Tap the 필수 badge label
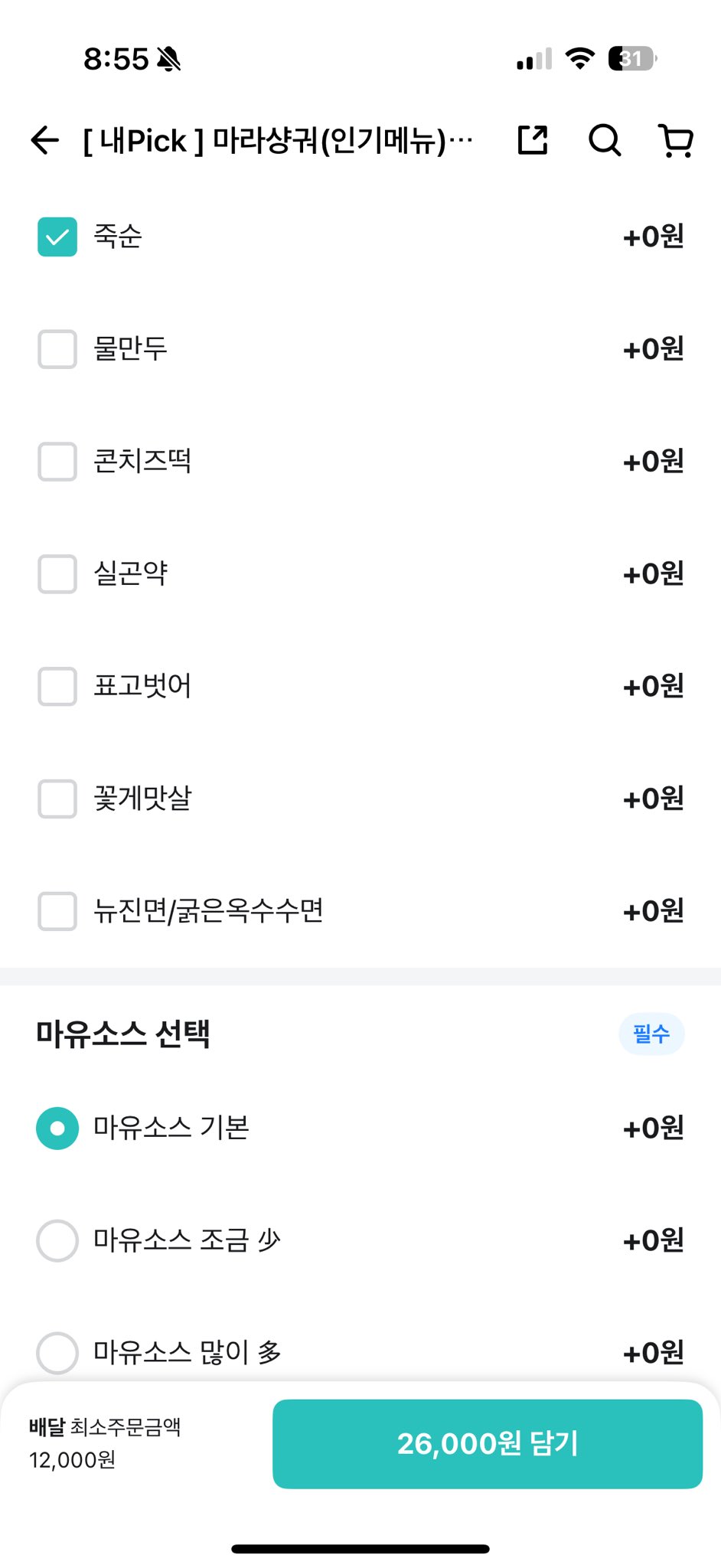 point(651,1034)
